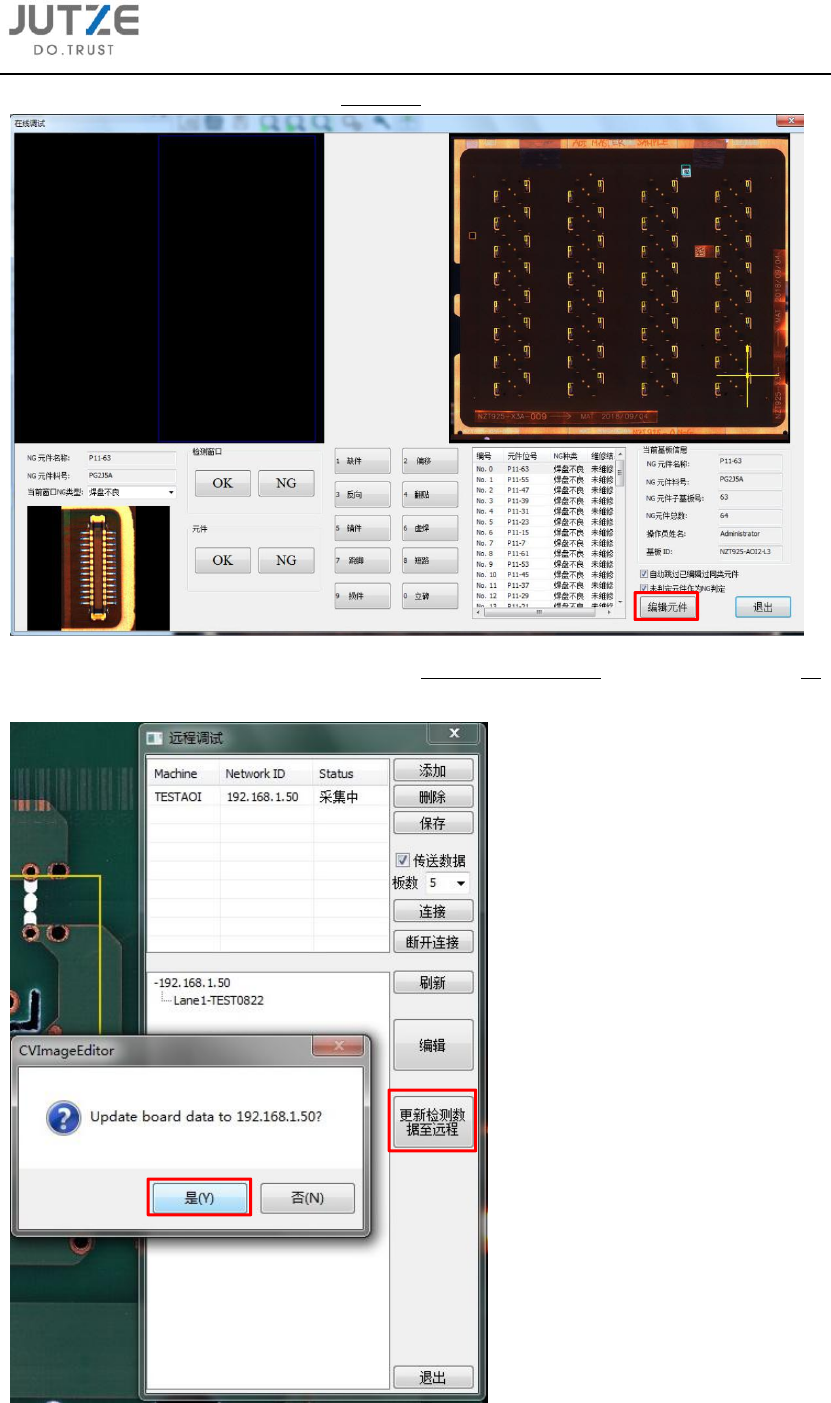Click 删除 in the 远程调试 window
831x1403 pixels.
(x=433, y=797)
